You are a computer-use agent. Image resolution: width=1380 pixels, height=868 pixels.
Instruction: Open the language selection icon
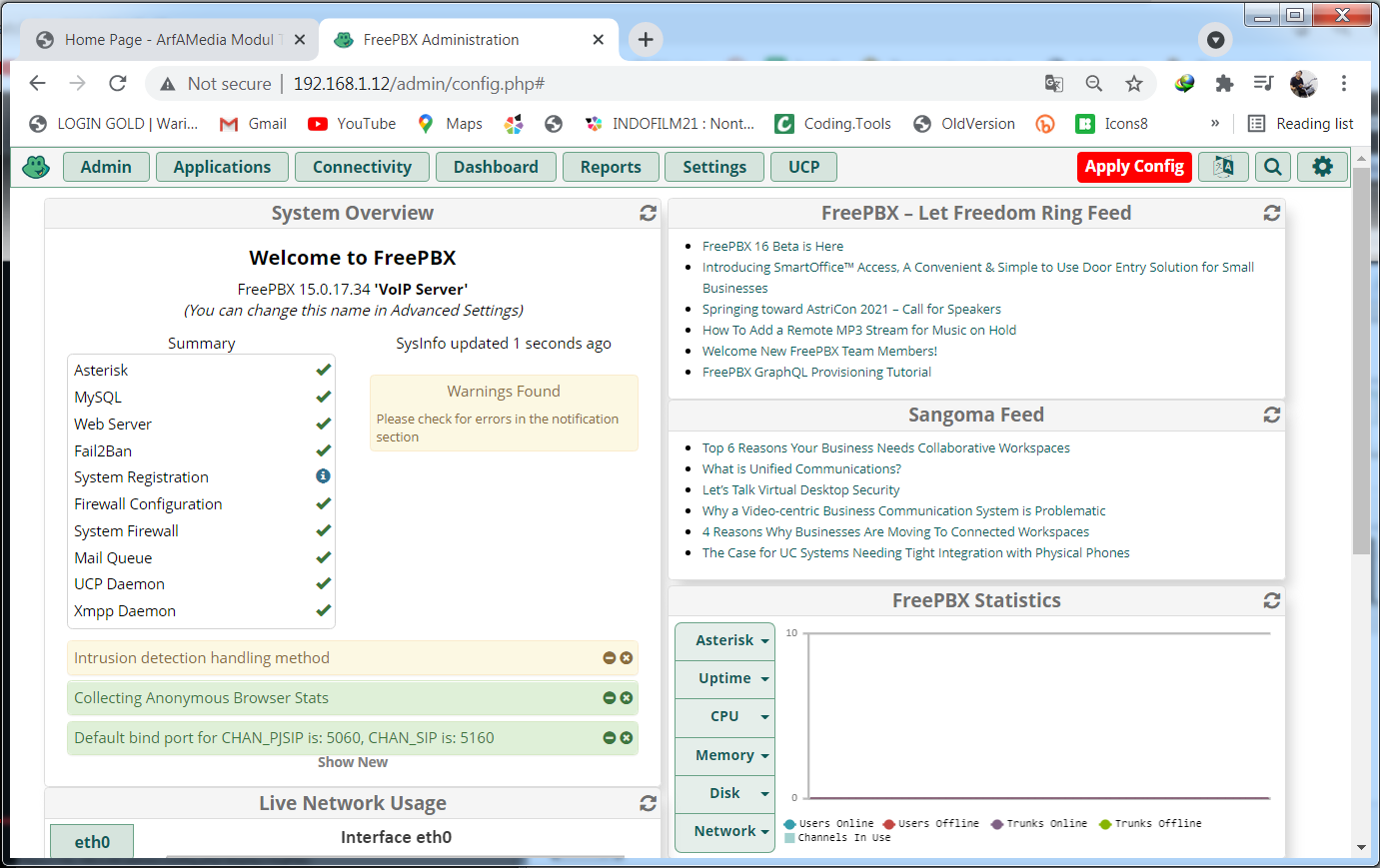tap(1223, 167)
